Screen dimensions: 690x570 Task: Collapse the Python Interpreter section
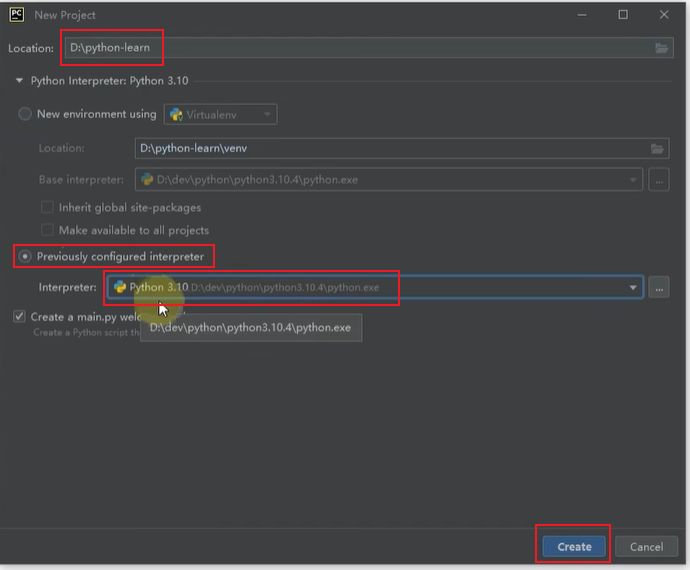(x=19, y=81)
